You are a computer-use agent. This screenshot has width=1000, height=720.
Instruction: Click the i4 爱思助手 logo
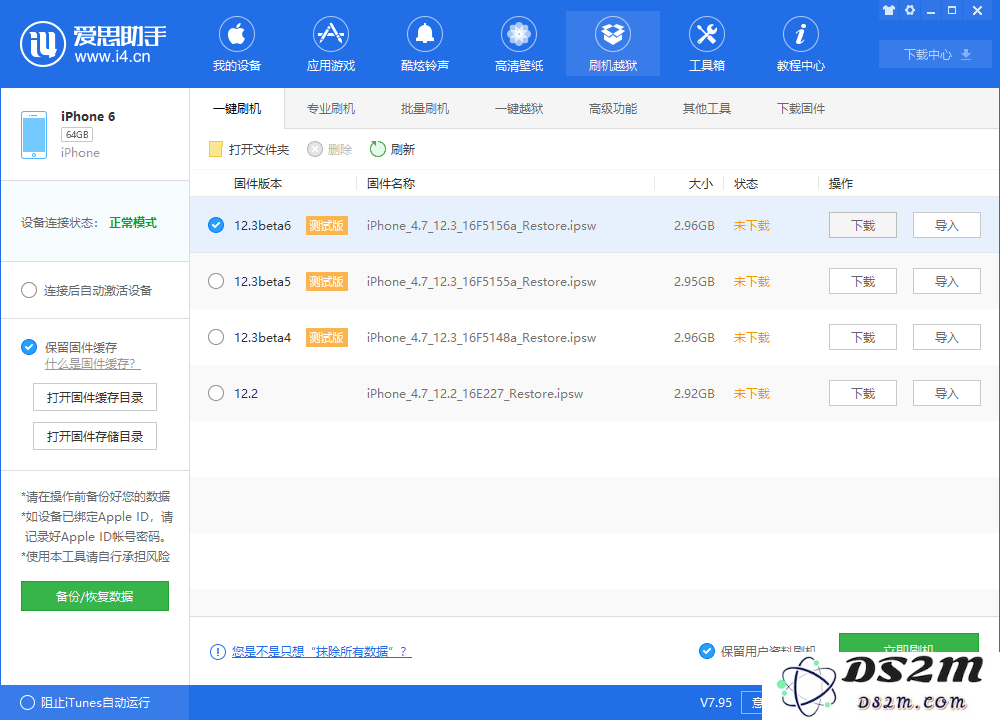(x=93, y=44)
